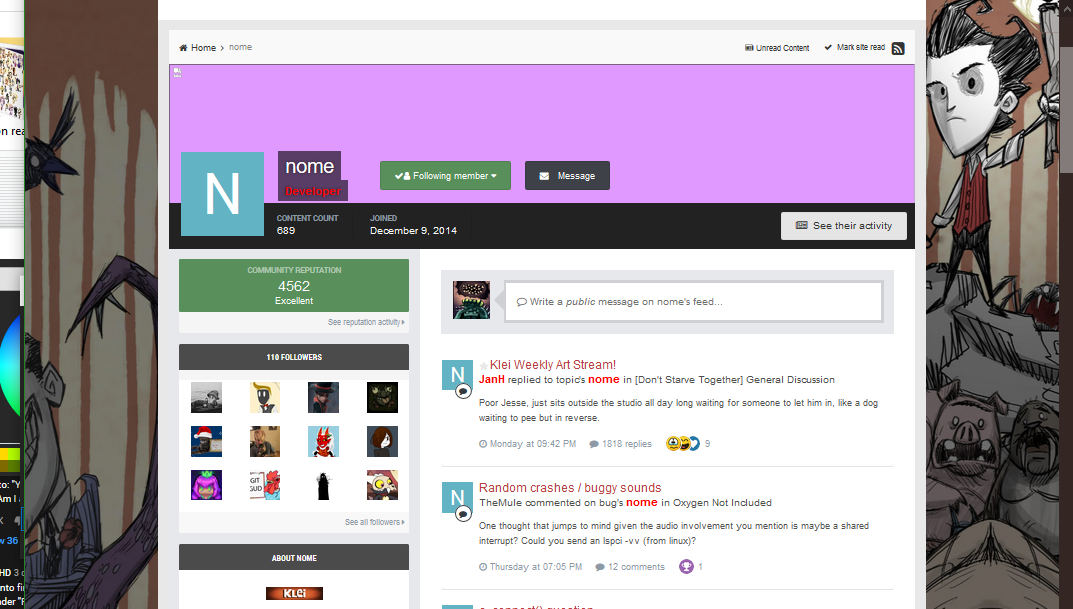Click into the public message input field
Screen dimensions: 1073x609
(x=694, y=302)
